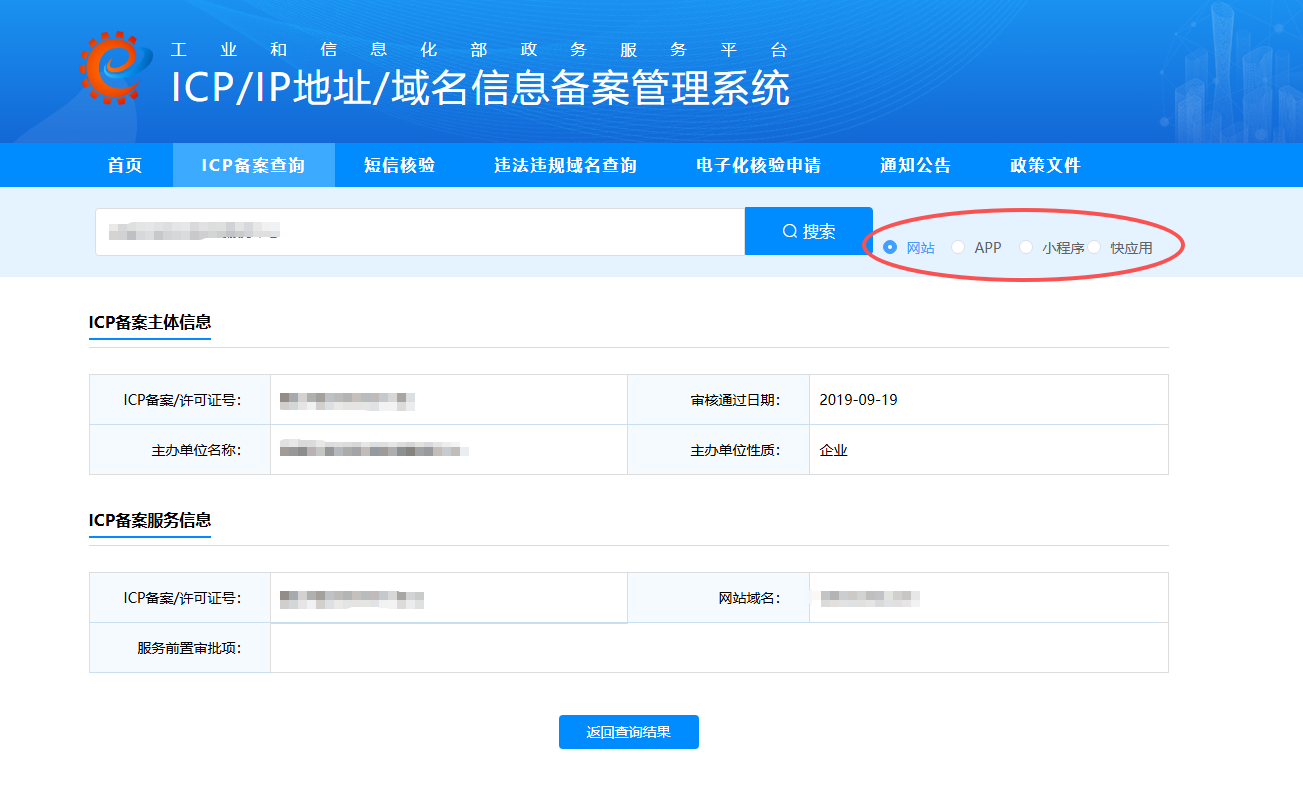Select the 网站 radio button

pyautogui.click(x=890, y=247)
